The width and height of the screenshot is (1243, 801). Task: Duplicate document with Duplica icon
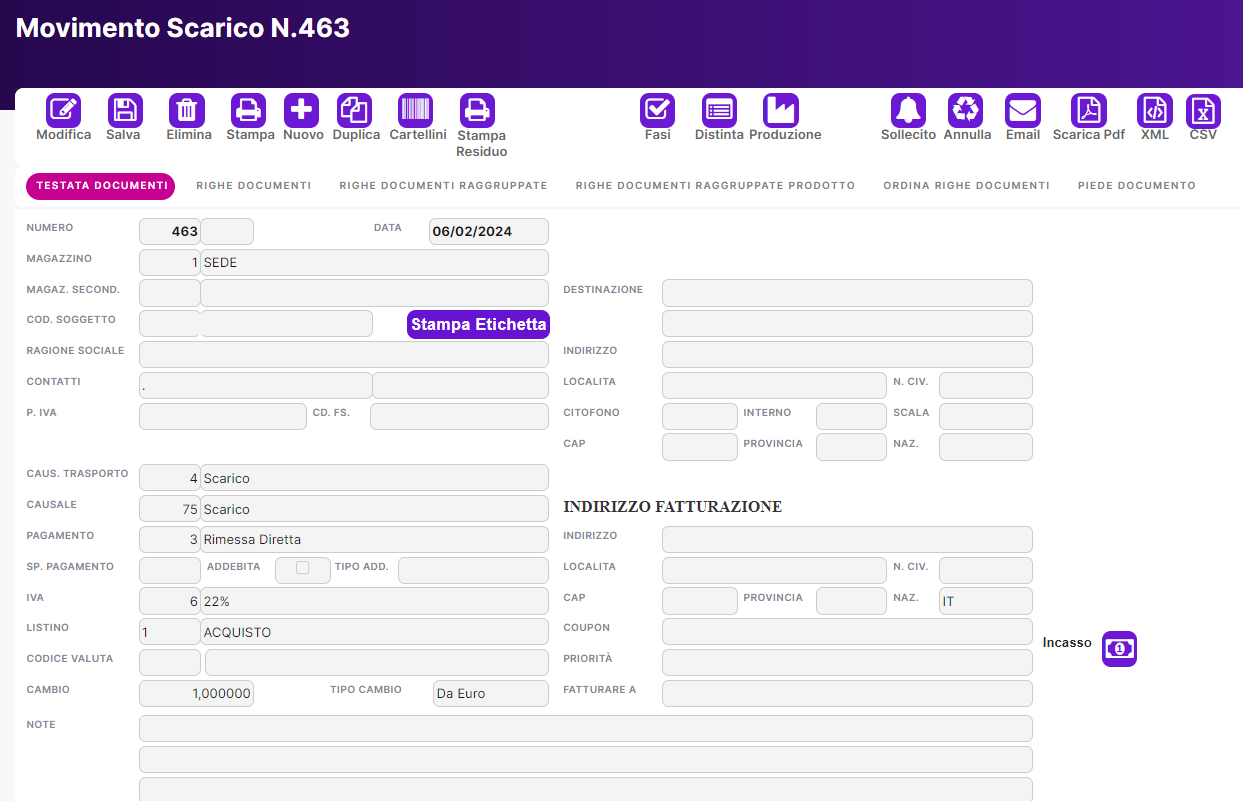pyautogui.click(x=355, y=111)
